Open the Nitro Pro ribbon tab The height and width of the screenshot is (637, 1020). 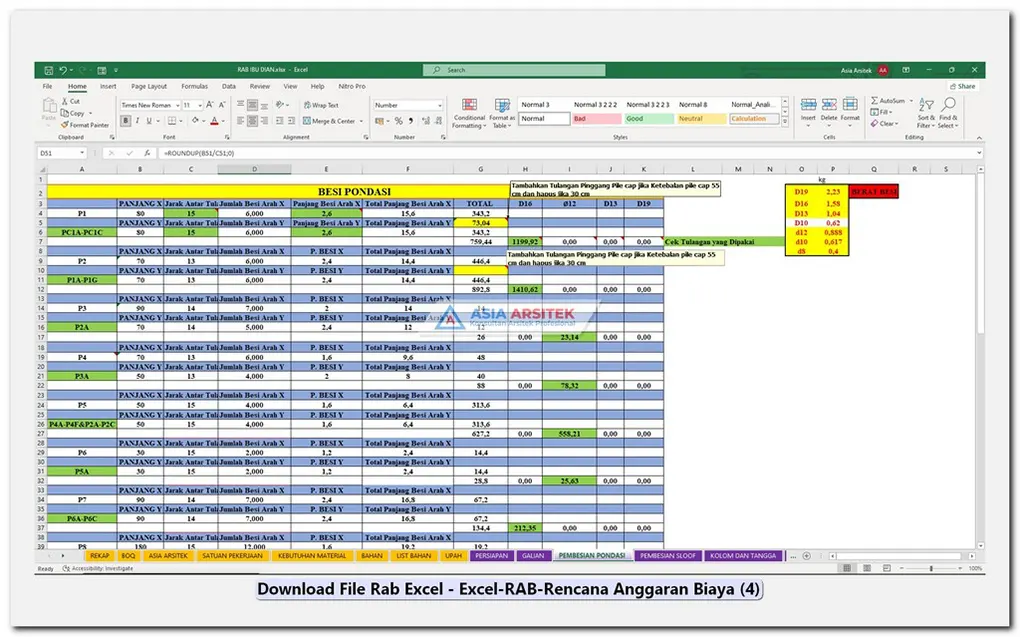pyautogui.click(x=352, y=87)
